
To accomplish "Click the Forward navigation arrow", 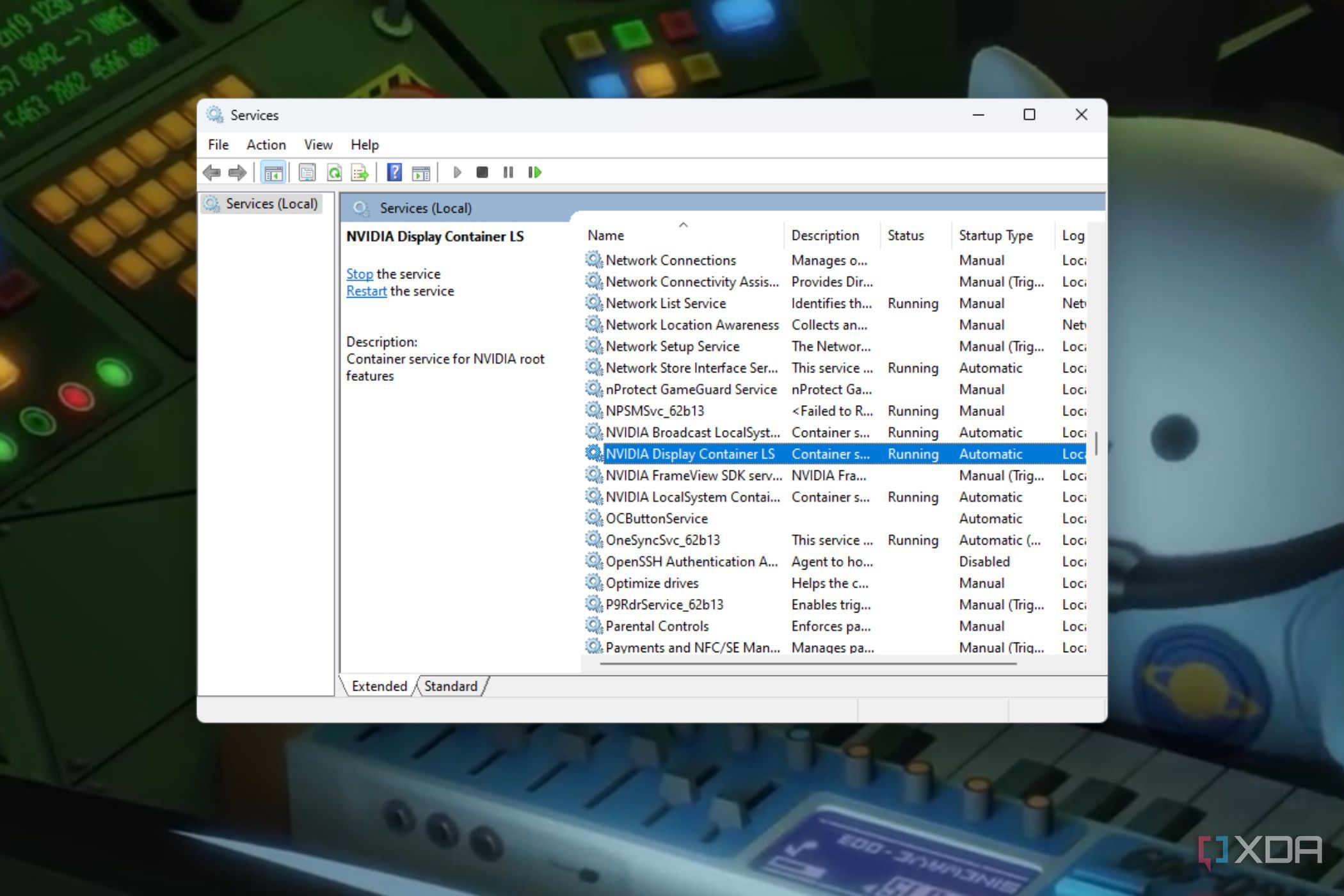I will (237, 172).
